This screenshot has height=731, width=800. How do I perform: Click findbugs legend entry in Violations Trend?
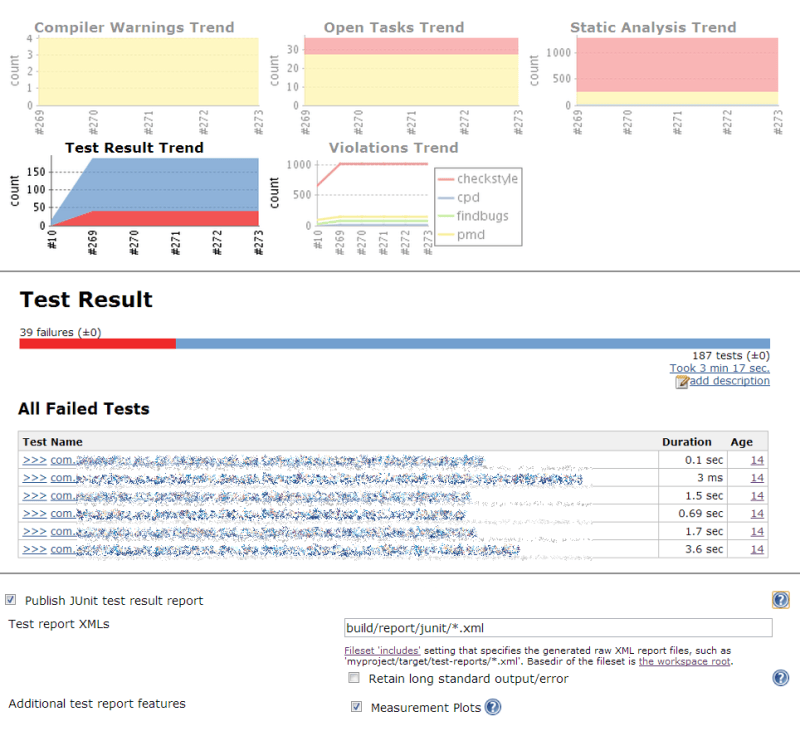(x=473, y=216)
